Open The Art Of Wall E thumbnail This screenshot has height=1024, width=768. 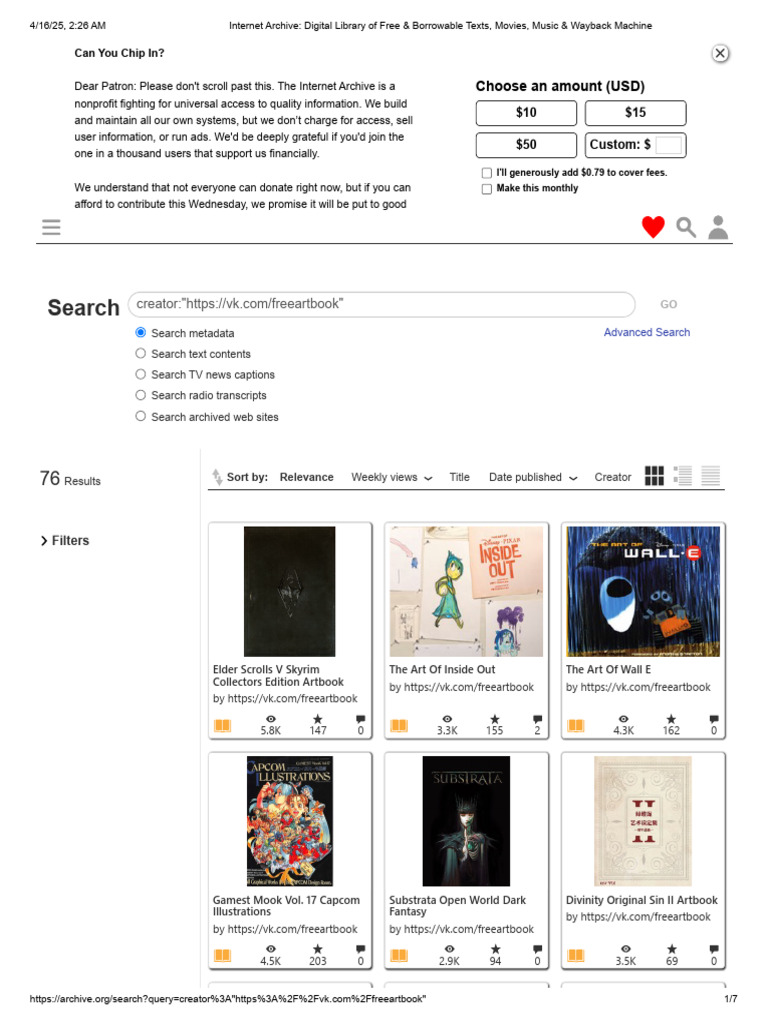(643, 591)
